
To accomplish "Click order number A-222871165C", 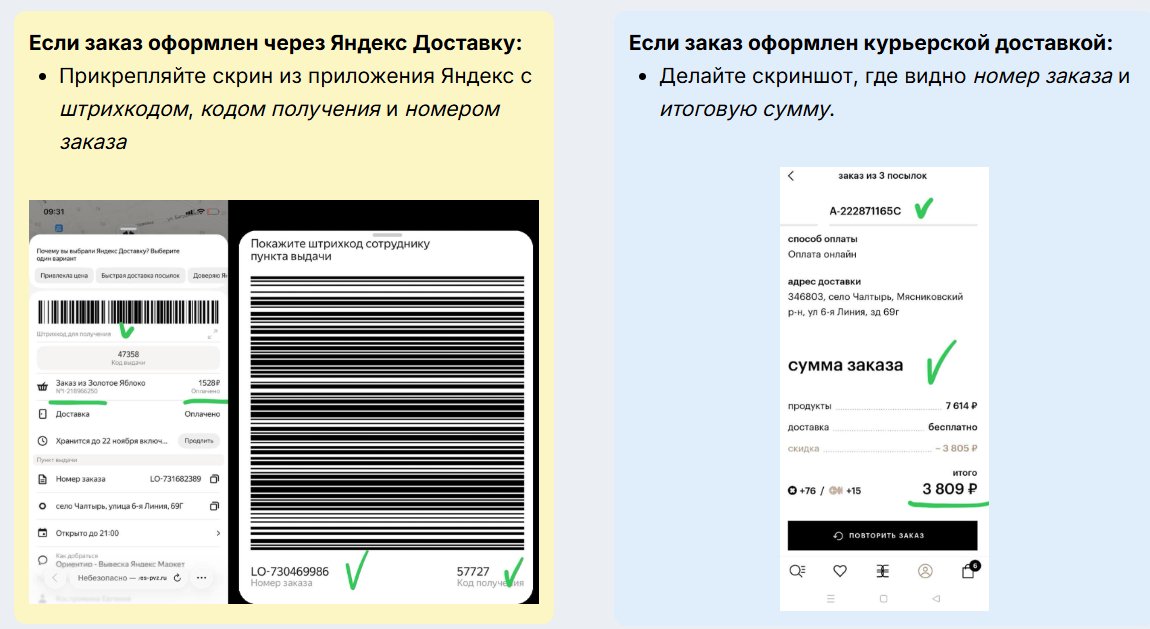I will pos(865,210).
